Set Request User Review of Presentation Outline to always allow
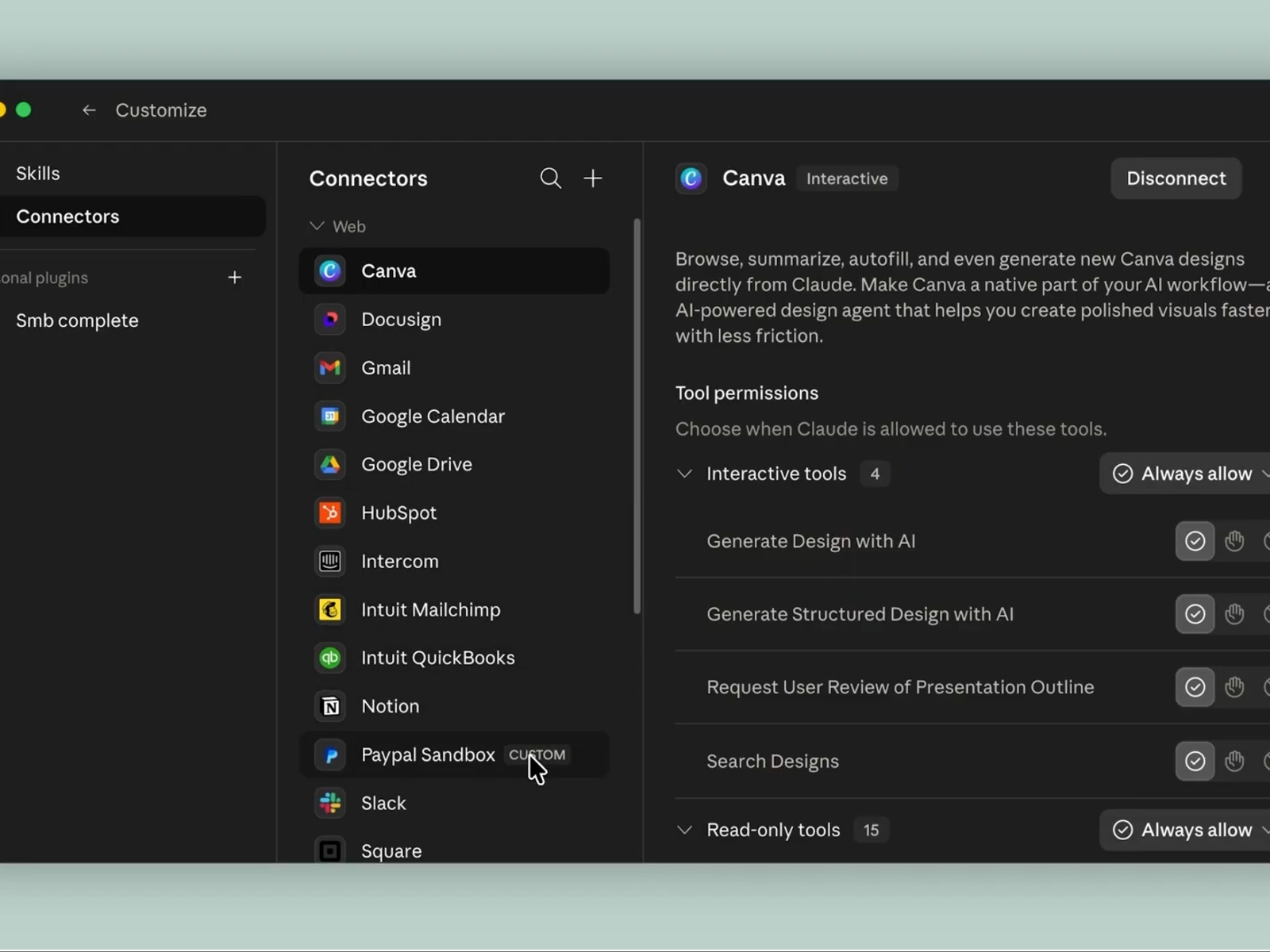This screenshot has width=1270, height=952. [x=1195, y=687]
